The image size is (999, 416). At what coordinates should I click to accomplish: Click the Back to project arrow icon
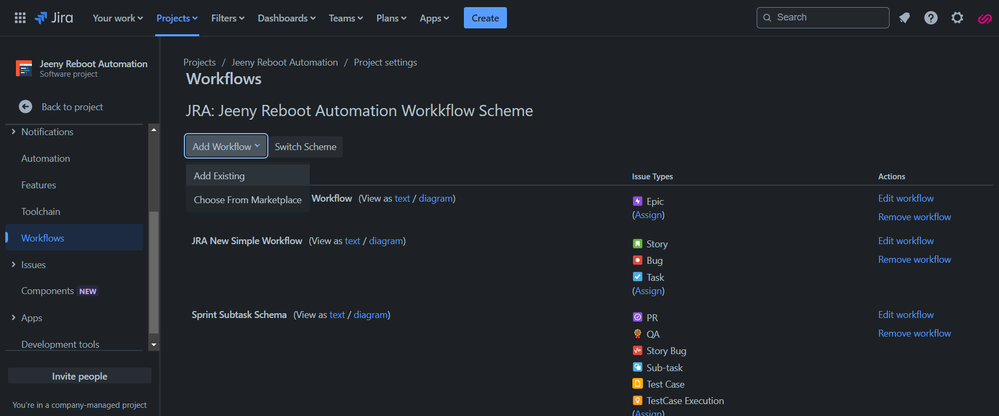click(x=25, y=107)
